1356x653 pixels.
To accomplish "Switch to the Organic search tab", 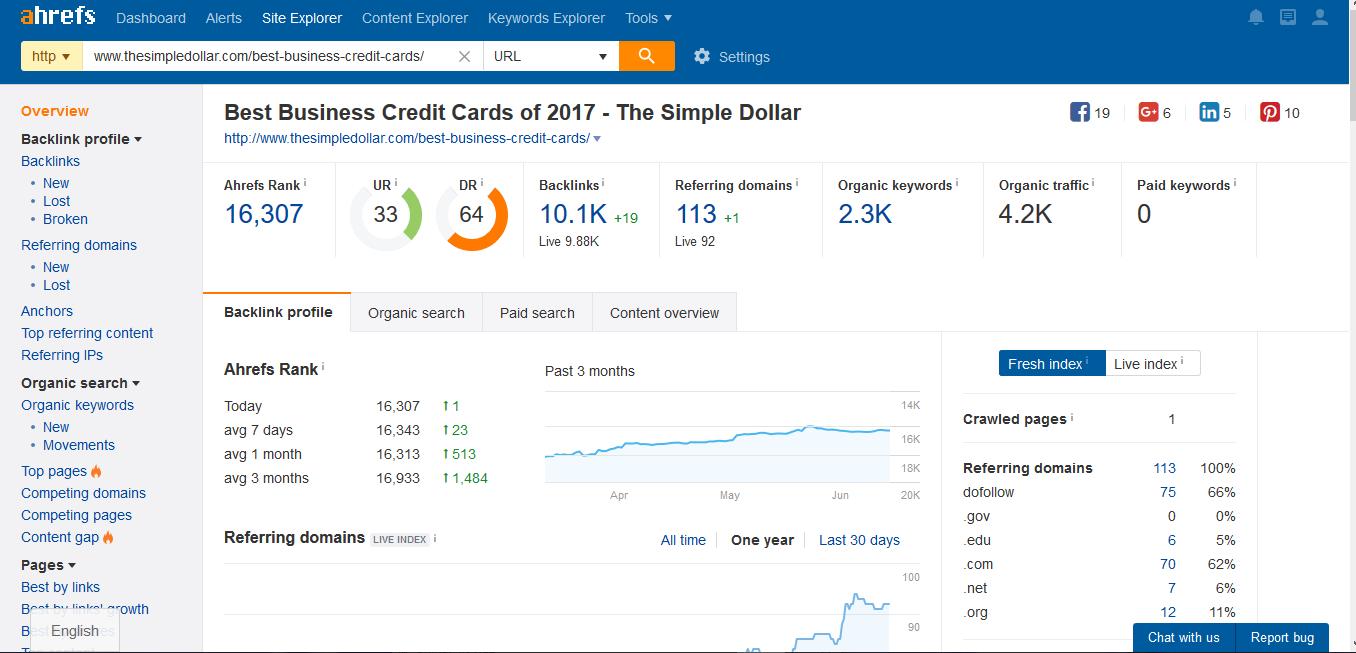I will point(416,313).
